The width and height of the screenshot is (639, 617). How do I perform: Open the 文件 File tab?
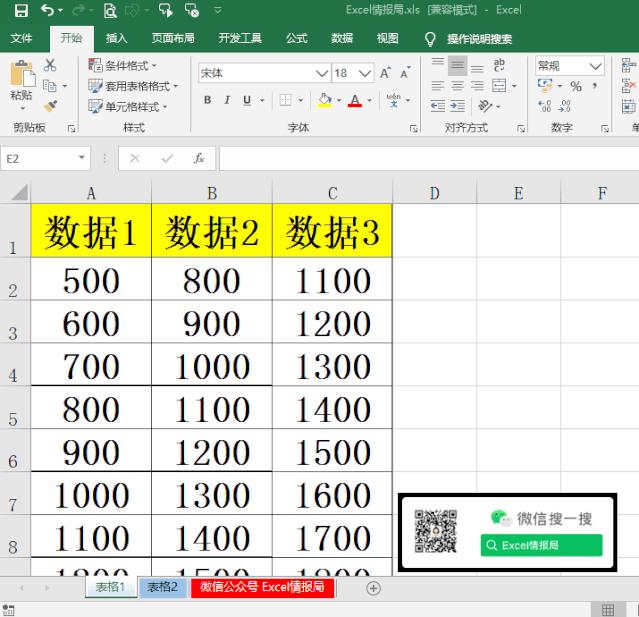[x=21, y=38]
